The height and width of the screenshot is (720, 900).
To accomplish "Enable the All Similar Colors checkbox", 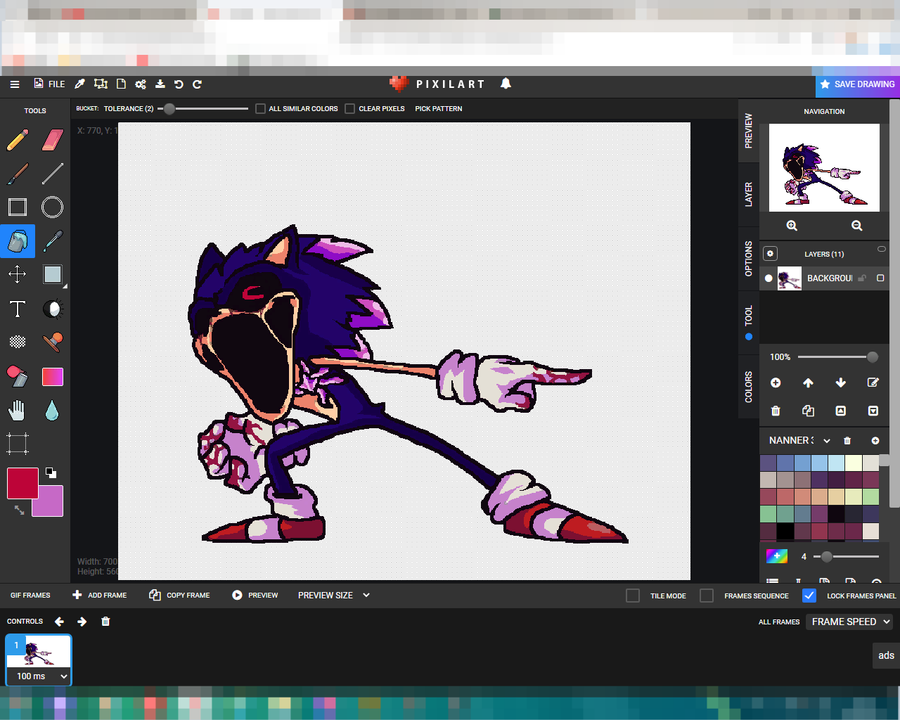I will coord(260,109).
